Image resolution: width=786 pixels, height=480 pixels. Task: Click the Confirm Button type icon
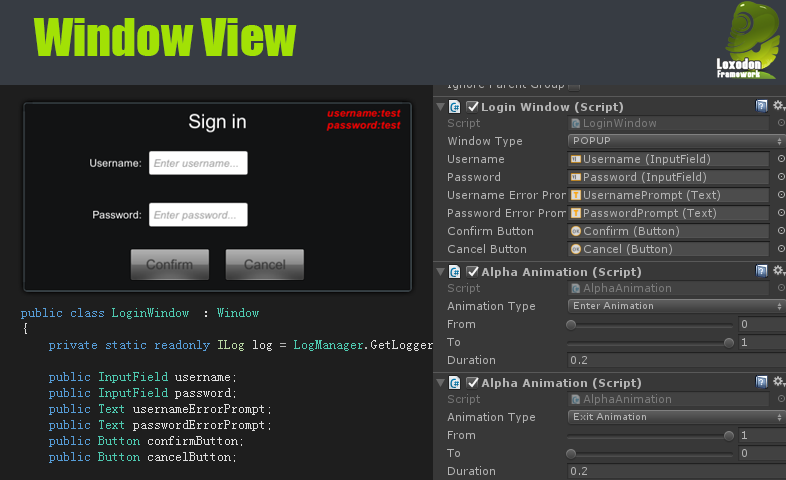point(576,231)
